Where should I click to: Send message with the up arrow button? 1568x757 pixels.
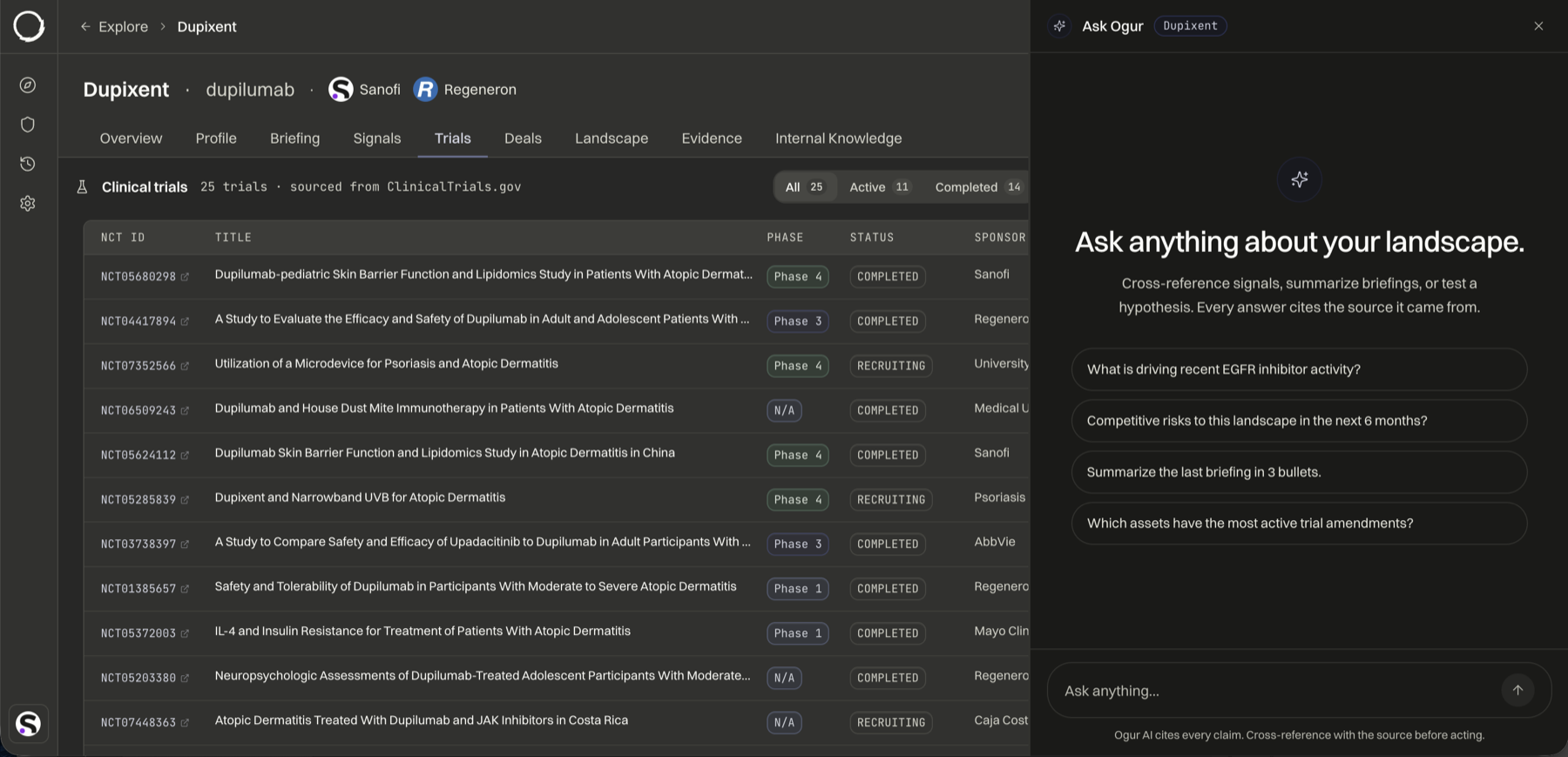coord(1517,690)
